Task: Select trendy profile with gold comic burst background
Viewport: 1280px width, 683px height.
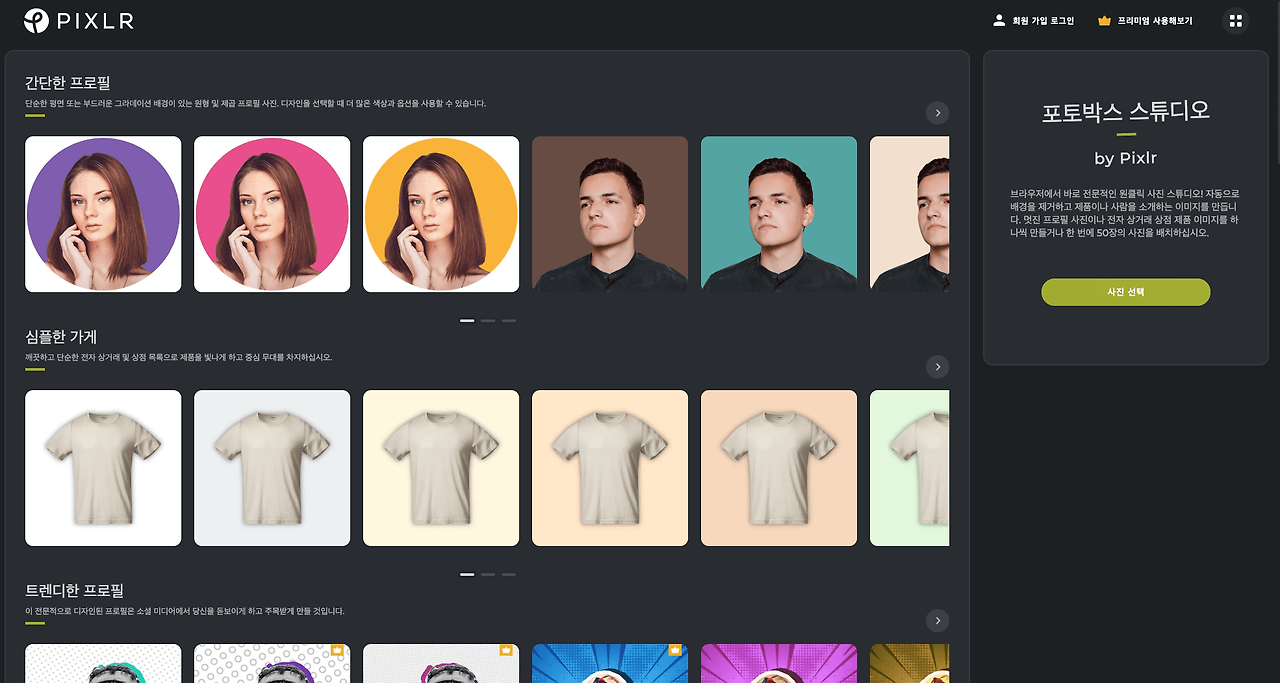Action: coord(909,663)
